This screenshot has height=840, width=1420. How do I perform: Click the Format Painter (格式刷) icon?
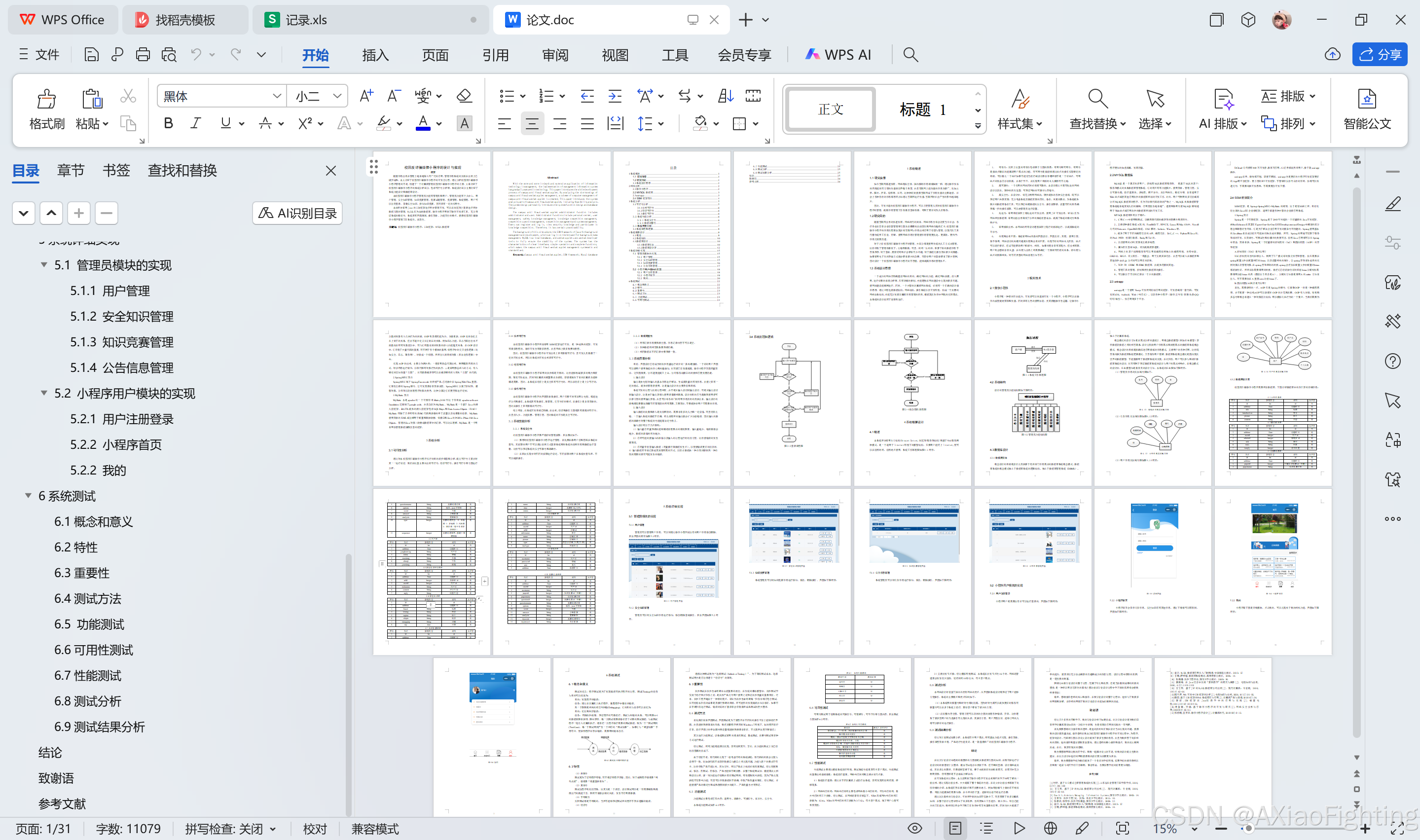(46, 99)
